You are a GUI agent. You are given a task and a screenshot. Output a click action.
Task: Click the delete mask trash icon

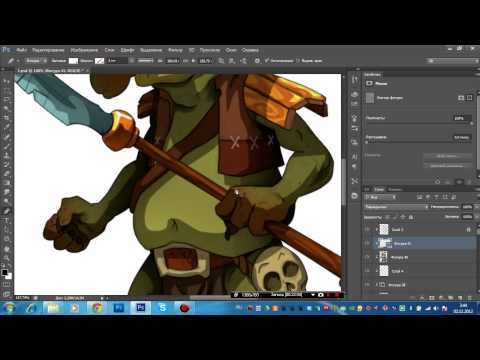point(469,182)
